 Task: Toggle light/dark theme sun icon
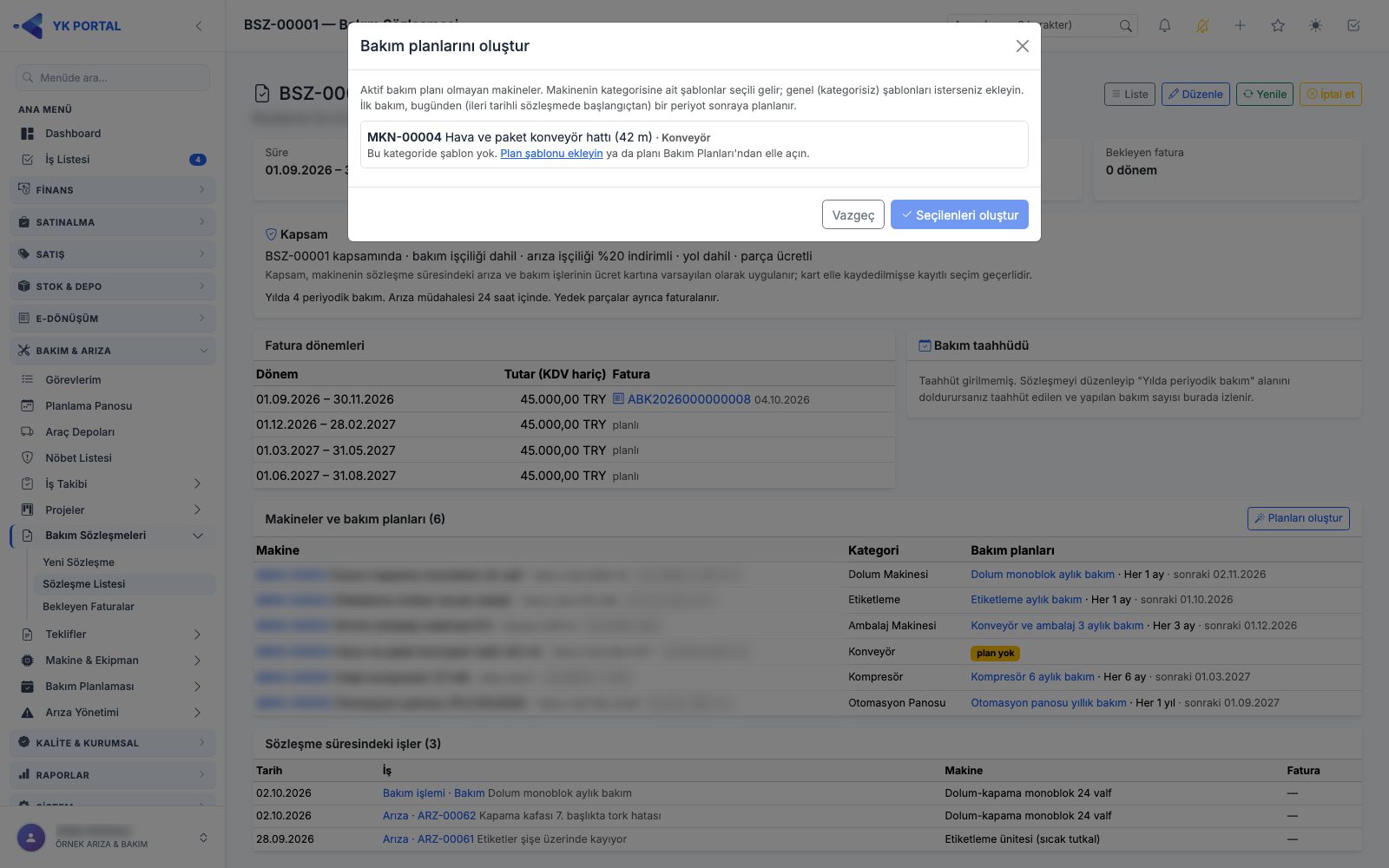click(x=1315, y=25)
